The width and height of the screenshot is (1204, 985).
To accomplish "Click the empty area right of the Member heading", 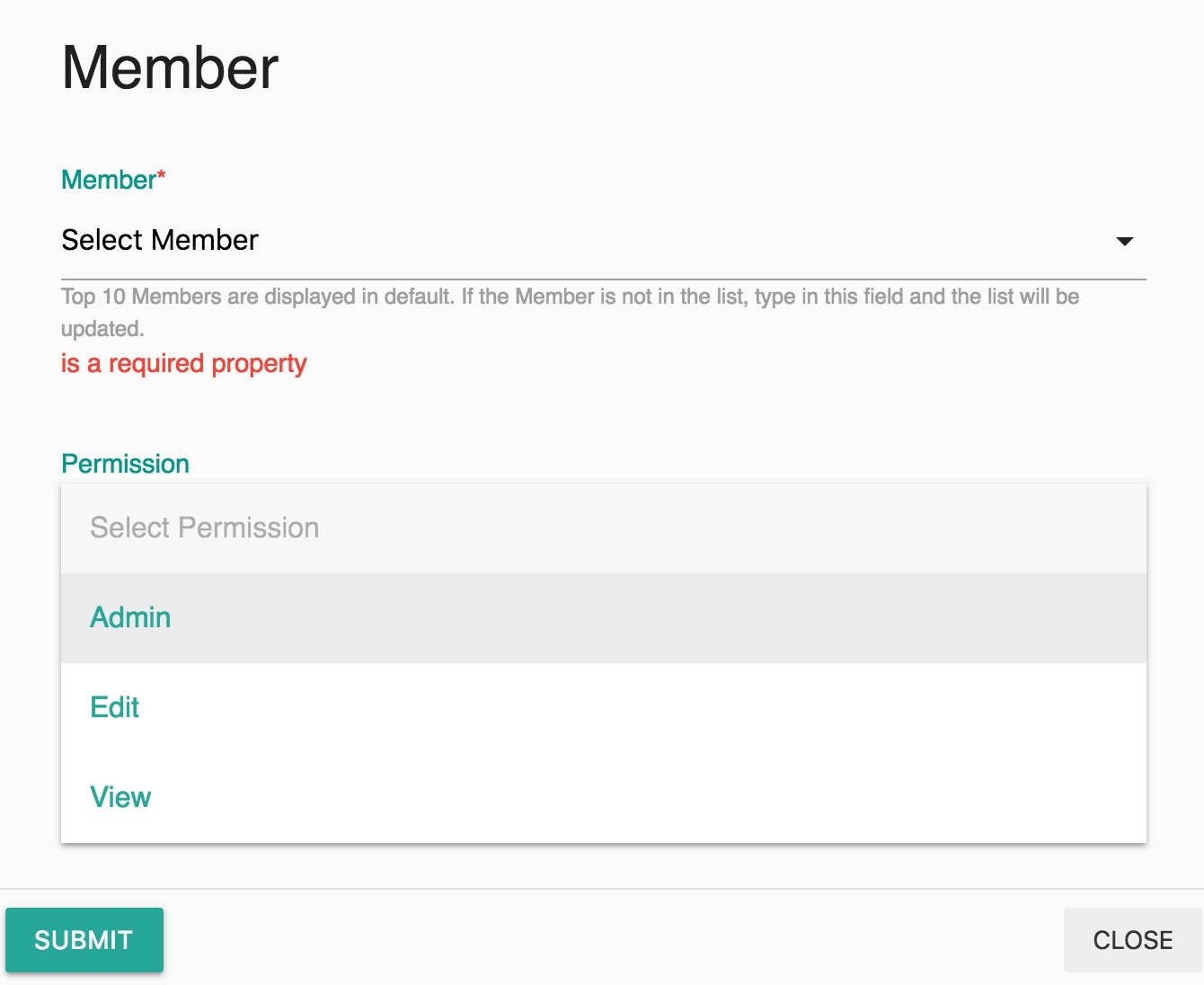I will 719,68.
